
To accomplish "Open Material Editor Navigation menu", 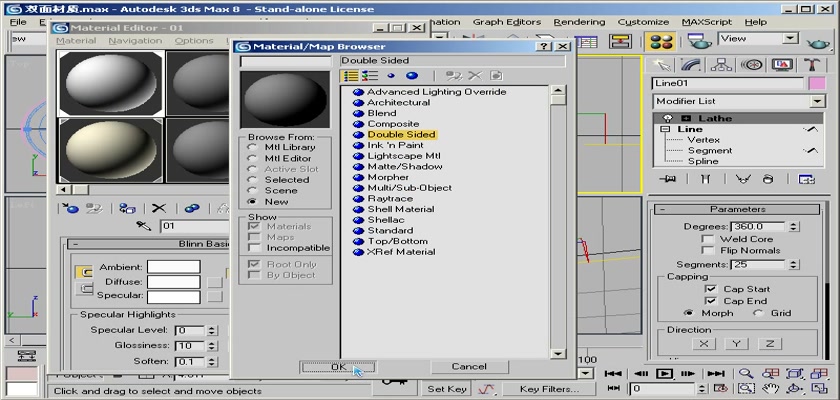I will coord(135,41).
